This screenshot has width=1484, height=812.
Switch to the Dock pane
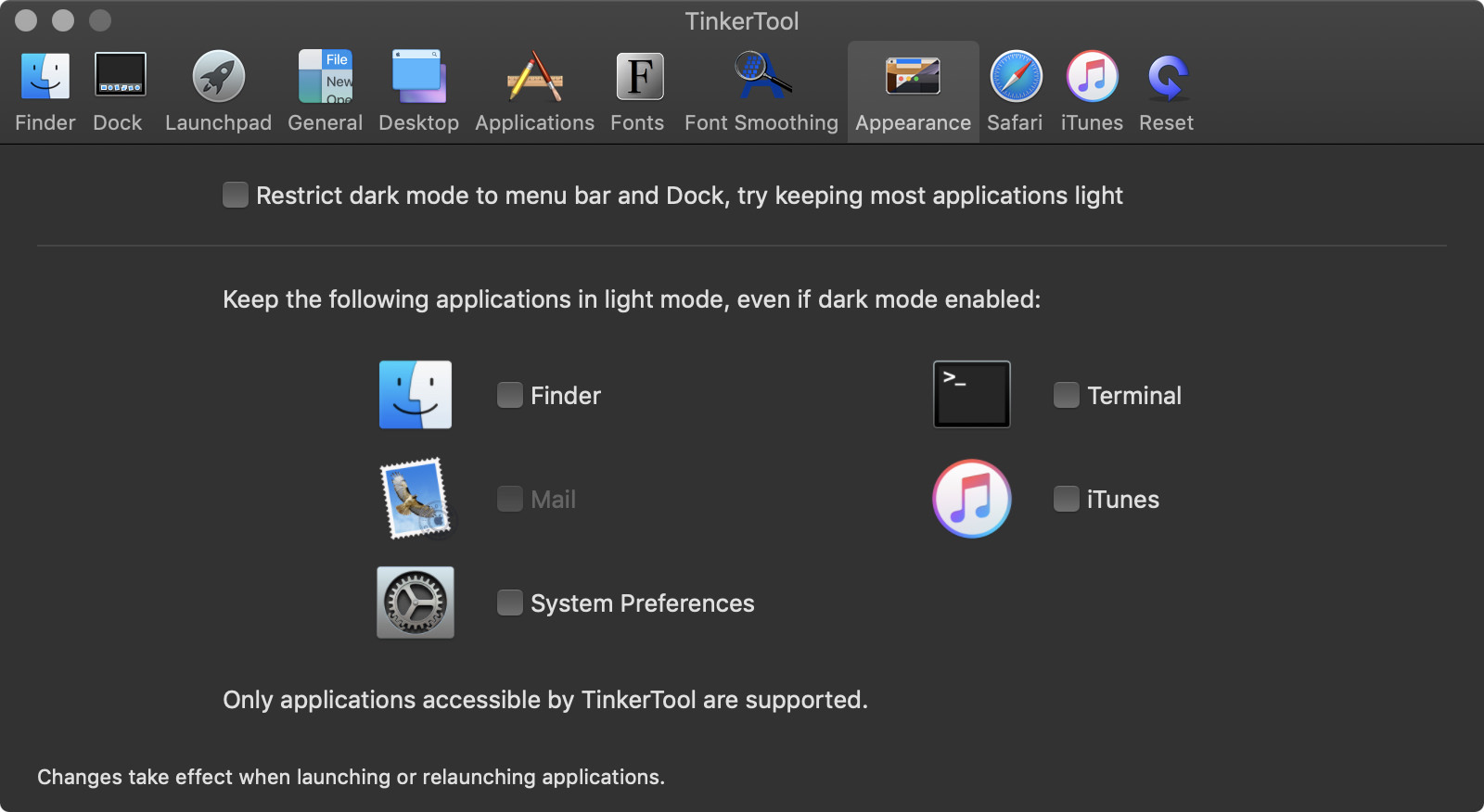click(x=119, y=91)
